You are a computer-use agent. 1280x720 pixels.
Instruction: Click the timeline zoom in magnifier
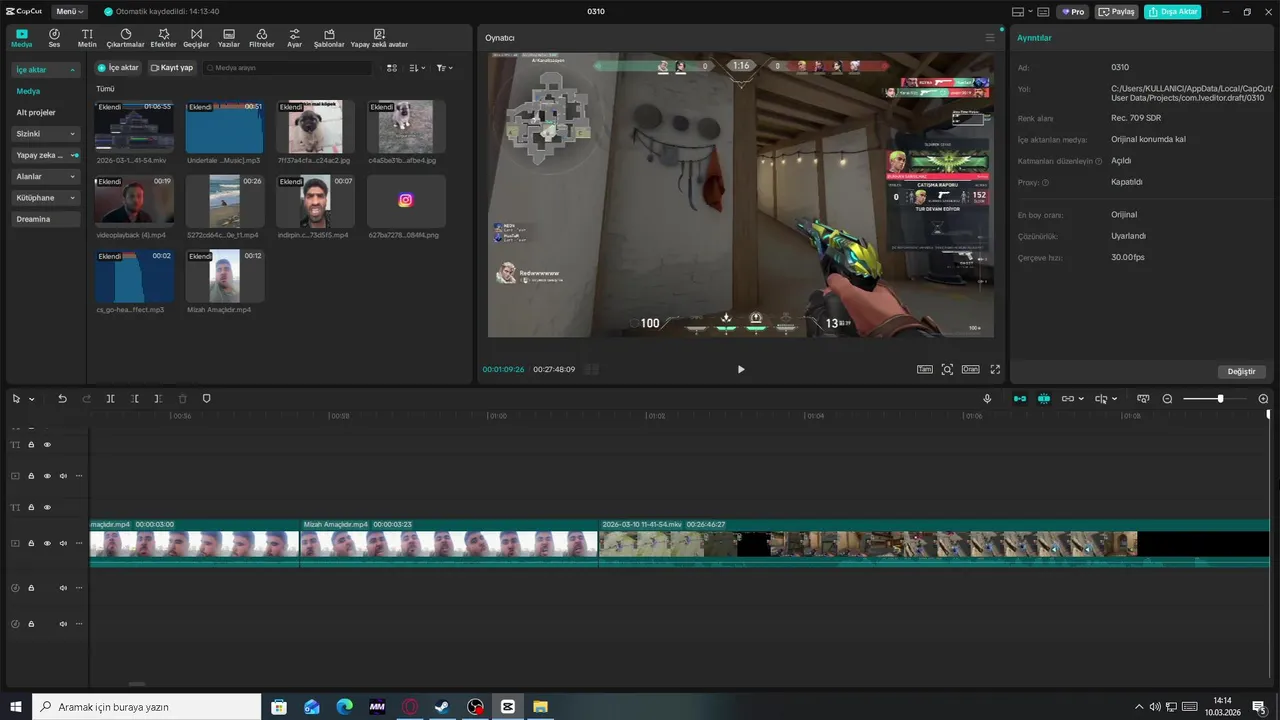1263,399
